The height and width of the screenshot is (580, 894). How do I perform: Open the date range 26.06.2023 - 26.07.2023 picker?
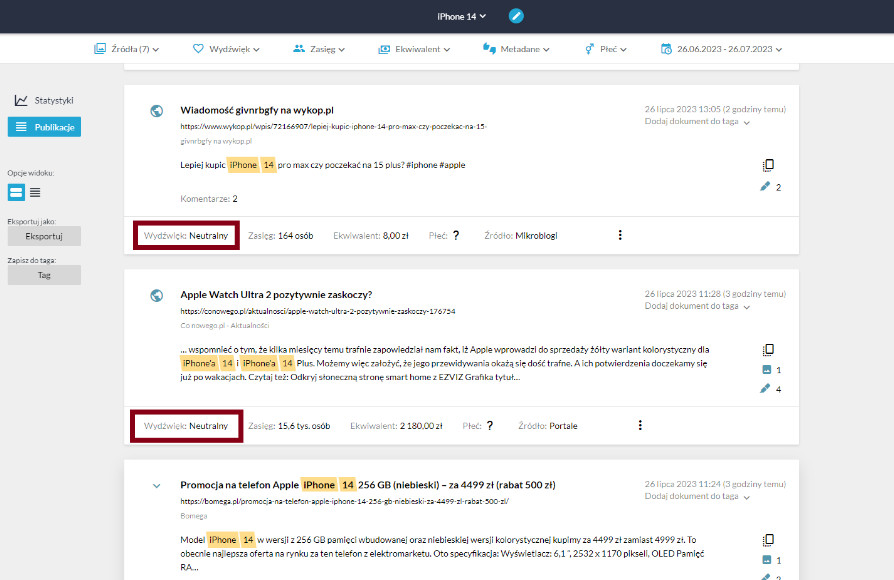click(x=721, y=49)
